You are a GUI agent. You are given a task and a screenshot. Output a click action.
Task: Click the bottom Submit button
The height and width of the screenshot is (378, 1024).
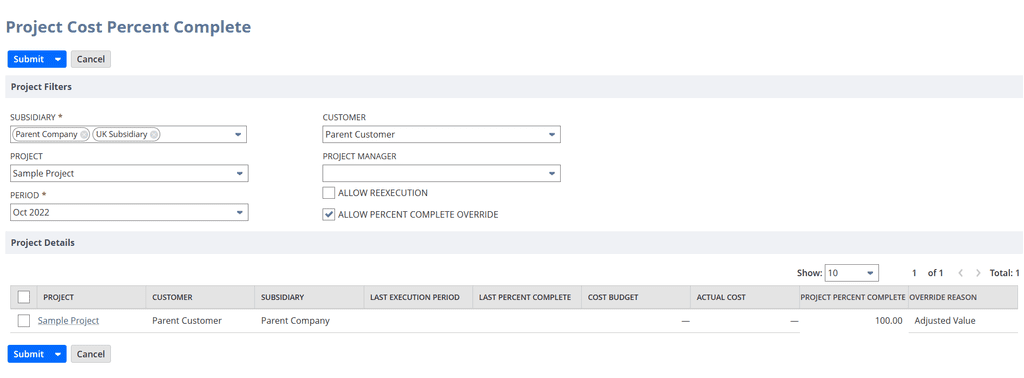(29, 354)
